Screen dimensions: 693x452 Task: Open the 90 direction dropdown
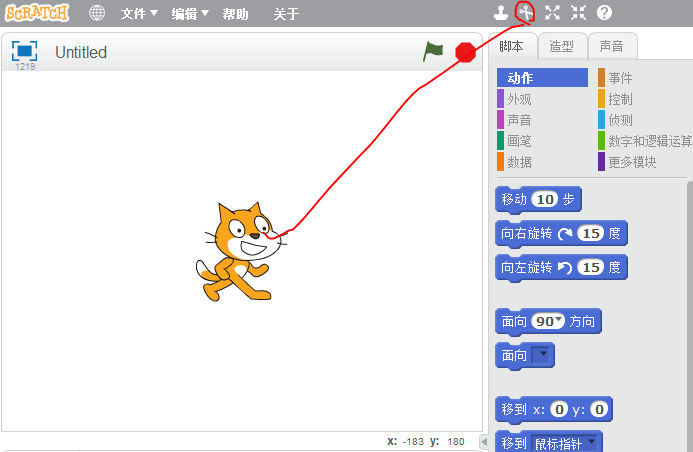coord(559,319)
